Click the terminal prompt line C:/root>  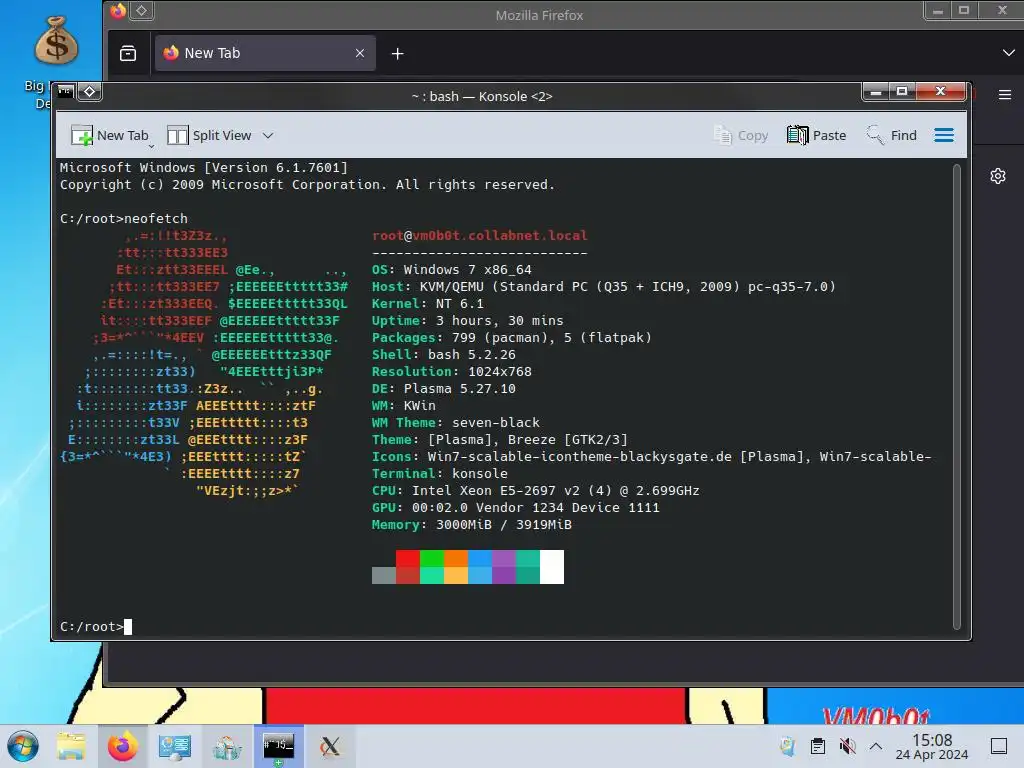coord(95,626)
